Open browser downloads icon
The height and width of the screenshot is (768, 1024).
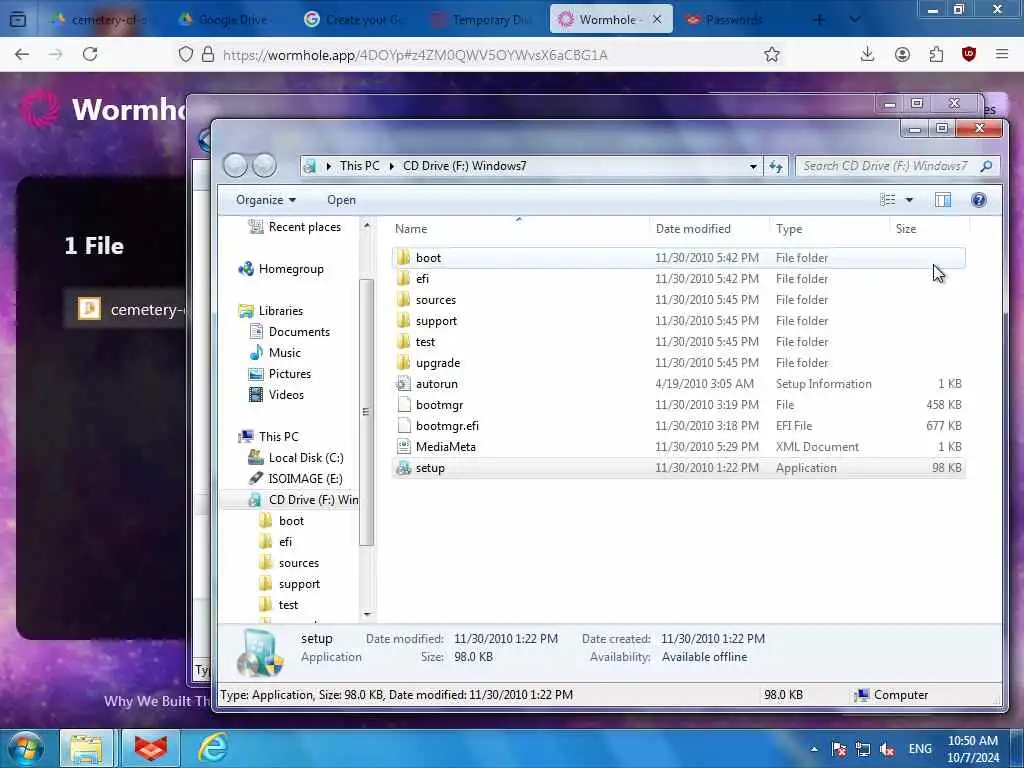[x=867, y=54]
